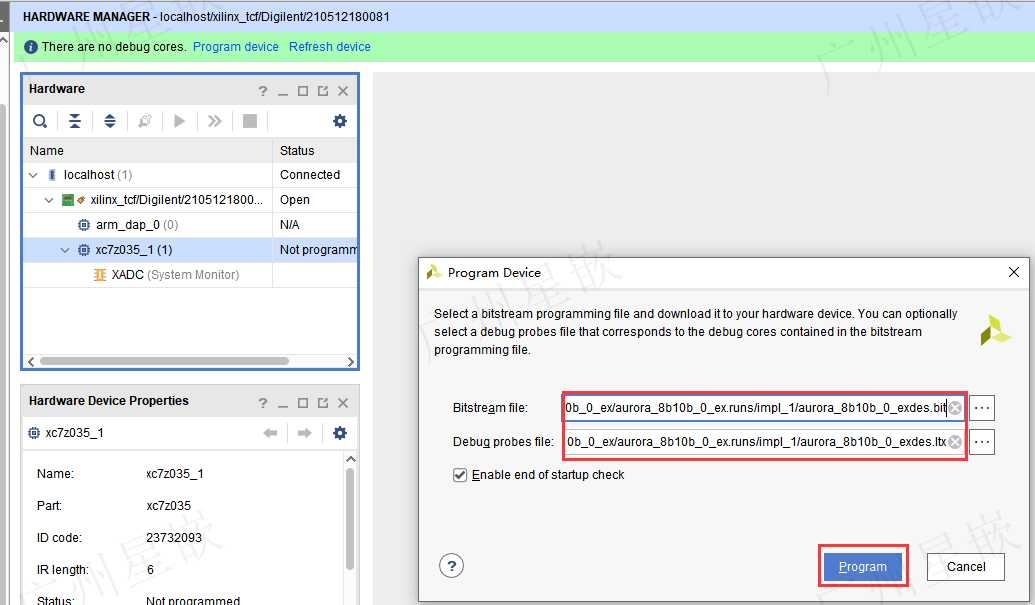Select XADC (System Monitor) item

pos(175,275)
